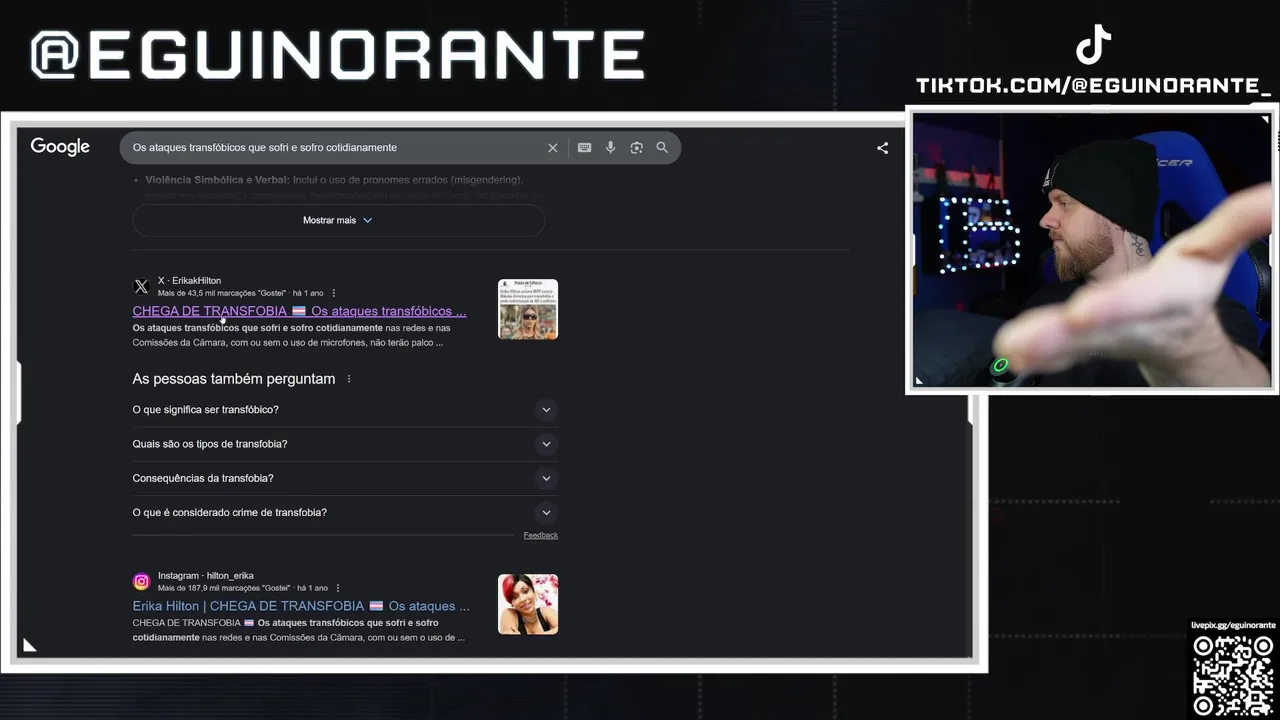Open the on-screen keyboard icon
This screenshot has height=720, width=1280.
coord(584,148)
